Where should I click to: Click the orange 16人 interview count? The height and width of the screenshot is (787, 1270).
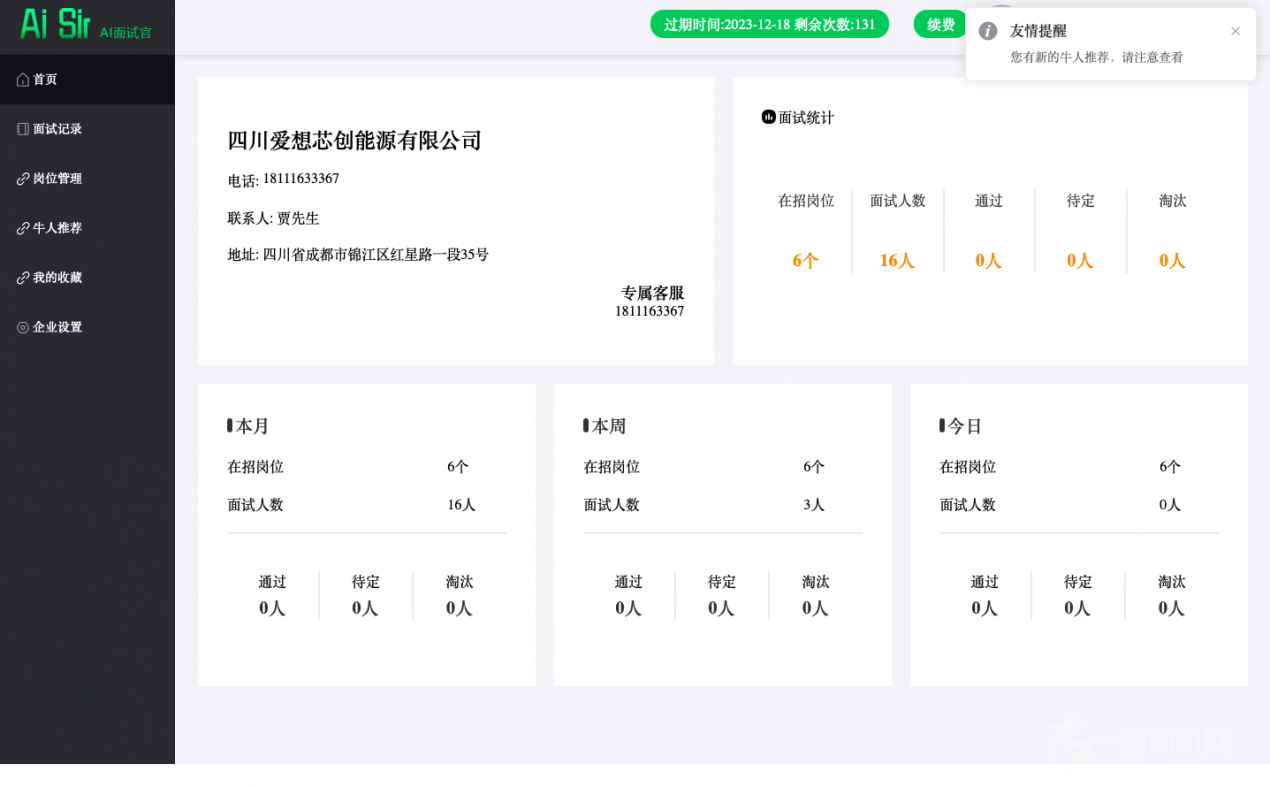point(897,261)
